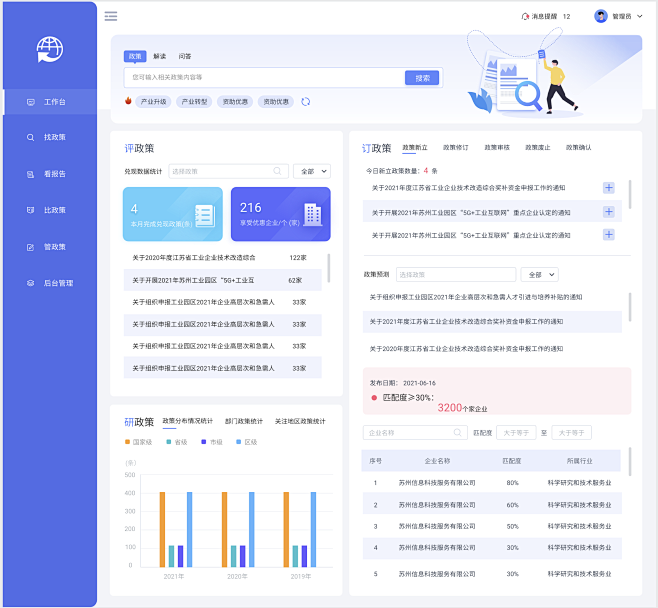Click first 大于等于 匹配度 field

(x=516, y=433)
